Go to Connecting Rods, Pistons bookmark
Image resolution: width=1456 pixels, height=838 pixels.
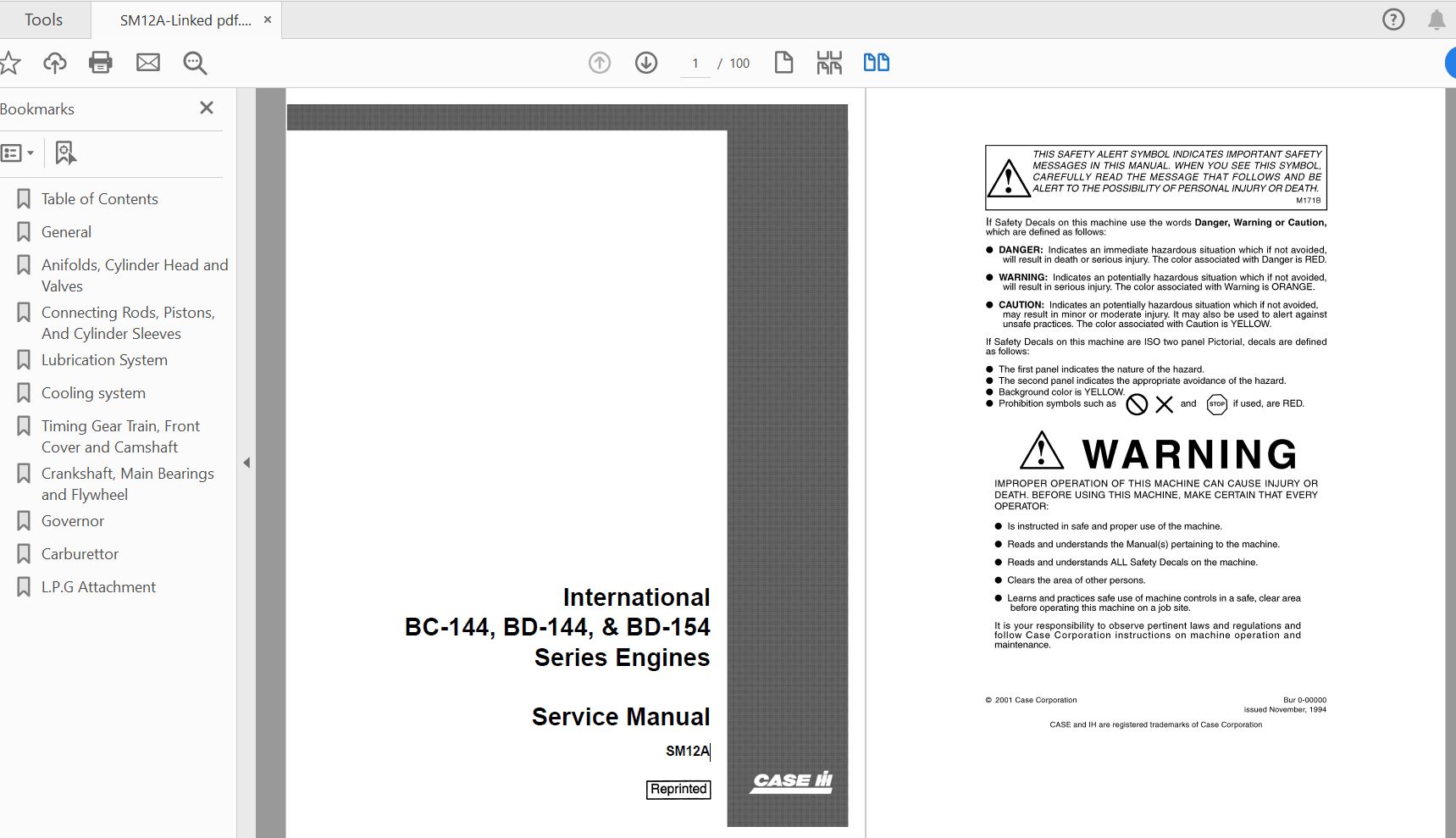[x=128, y=323]
